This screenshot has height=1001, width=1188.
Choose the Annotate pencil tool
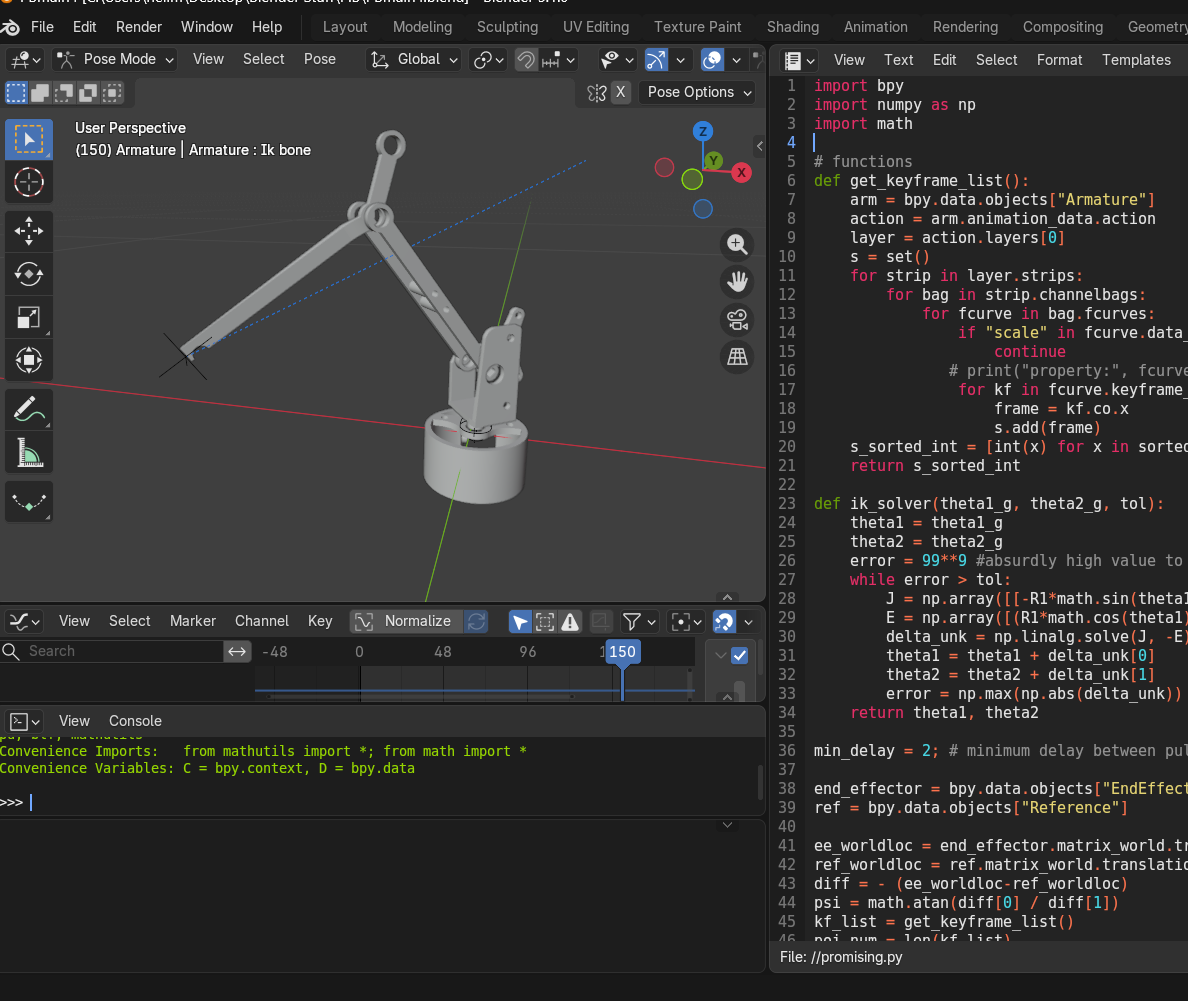(x=29, y=409)
